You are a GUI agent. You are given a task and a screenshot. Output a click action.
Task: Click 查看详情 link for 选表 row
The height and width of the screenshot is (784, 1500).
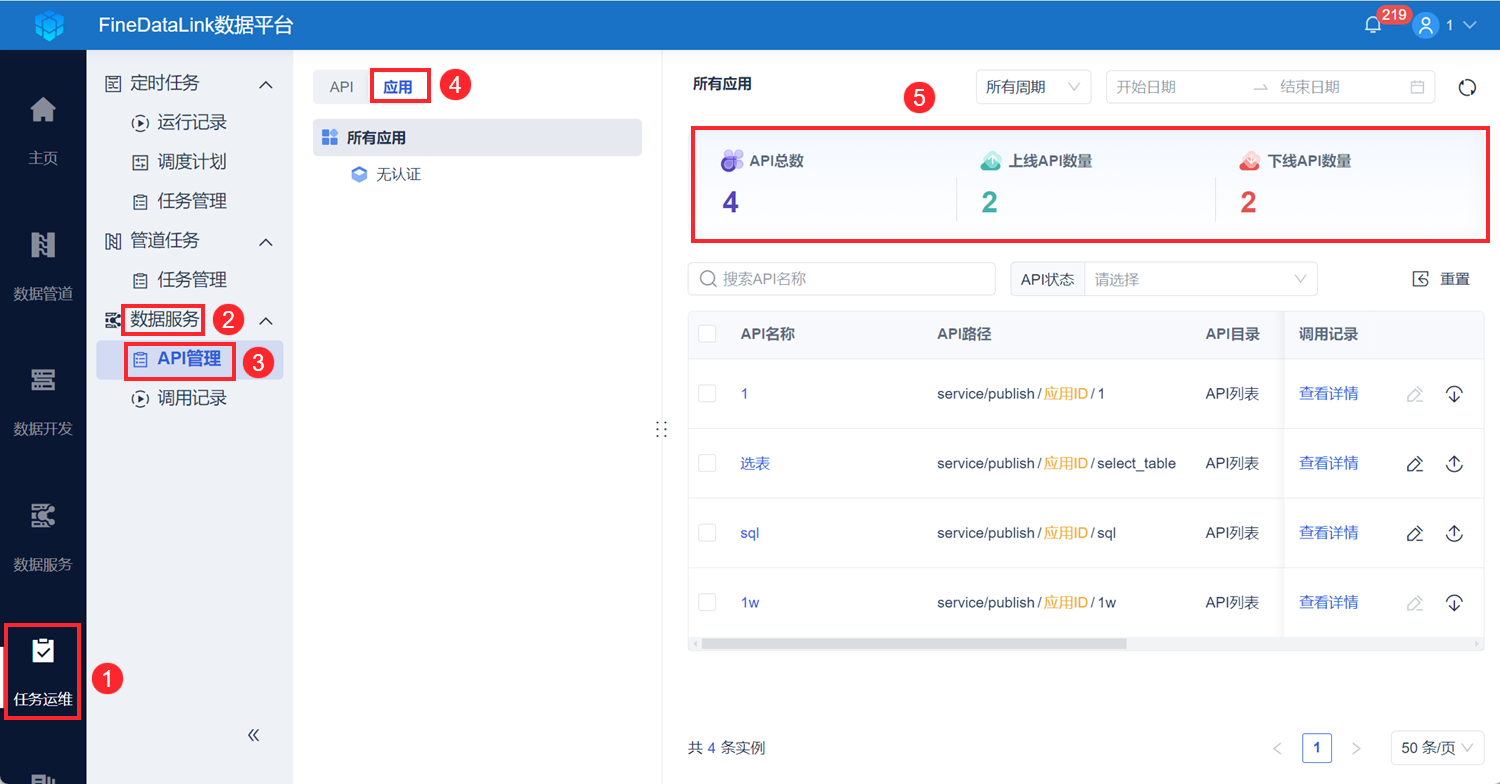point(1328,463)
